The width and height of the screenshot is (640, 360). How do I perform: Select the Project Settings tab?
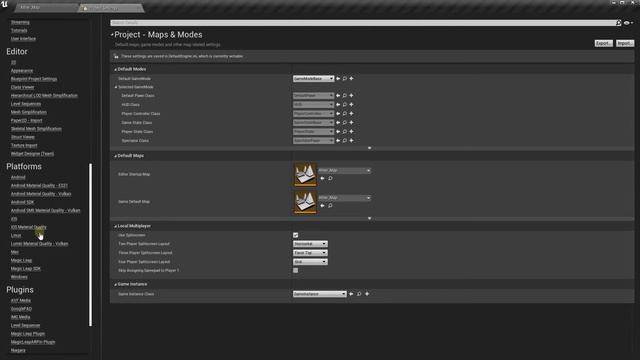[111, 8]
